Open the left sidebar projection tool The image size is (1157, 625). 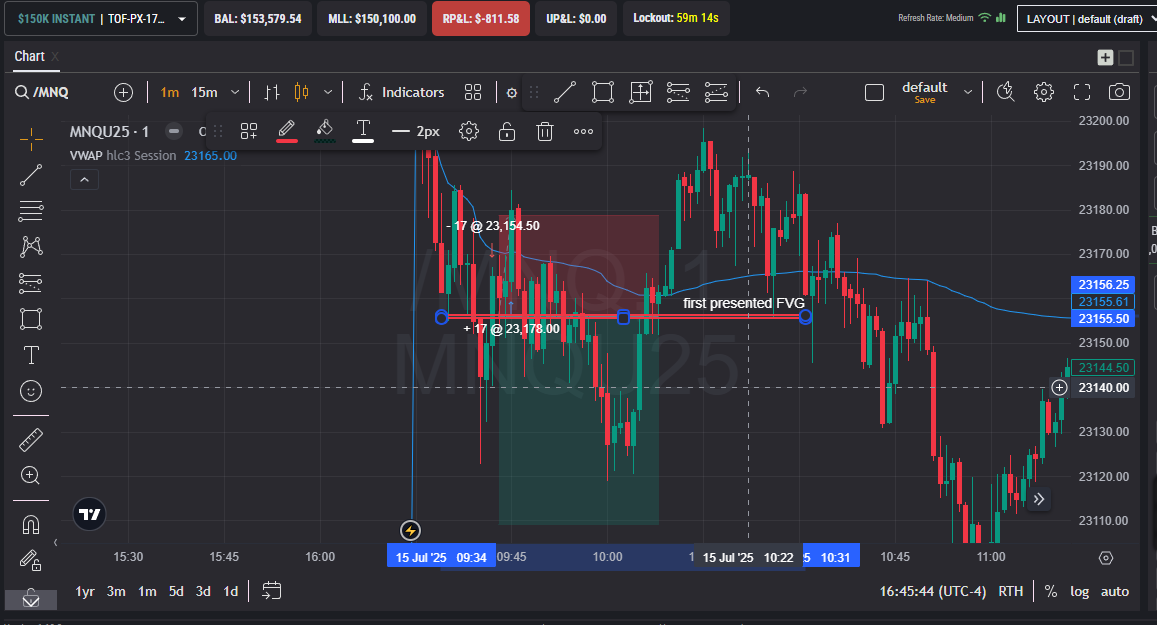(31, 283)
